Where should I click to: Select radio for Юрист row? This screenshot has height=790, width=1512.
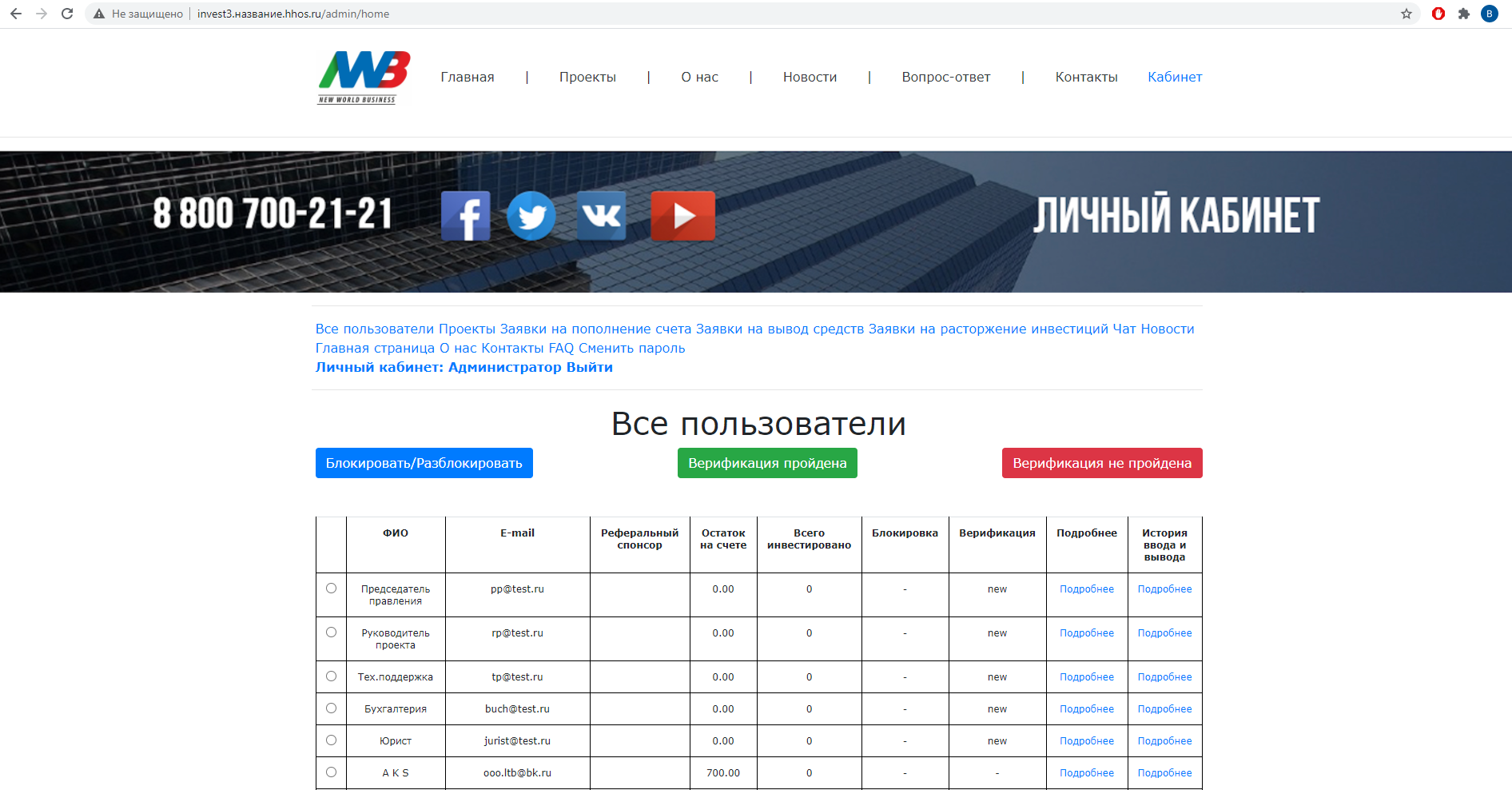332,740
